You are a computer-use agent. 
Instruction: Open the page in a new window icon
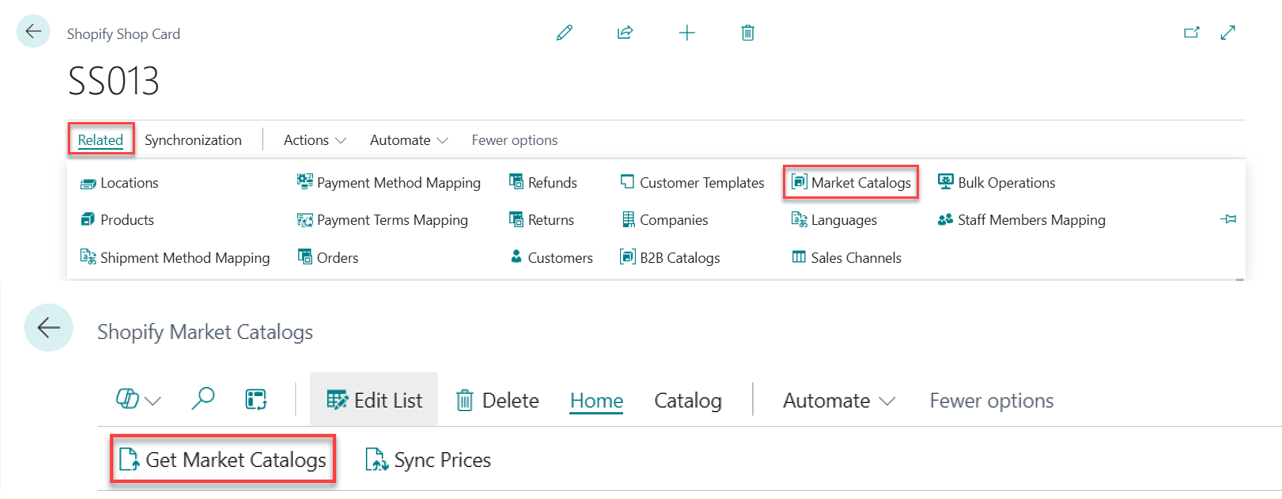point(1191,33)
